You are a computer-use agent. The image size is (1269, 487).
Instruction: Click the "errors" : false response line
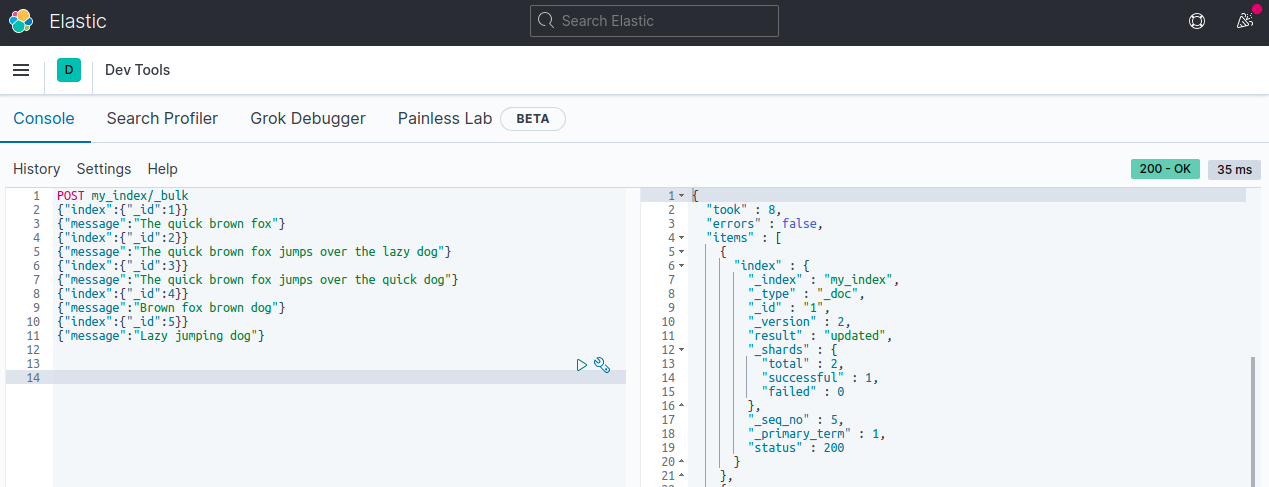(763, 224)
